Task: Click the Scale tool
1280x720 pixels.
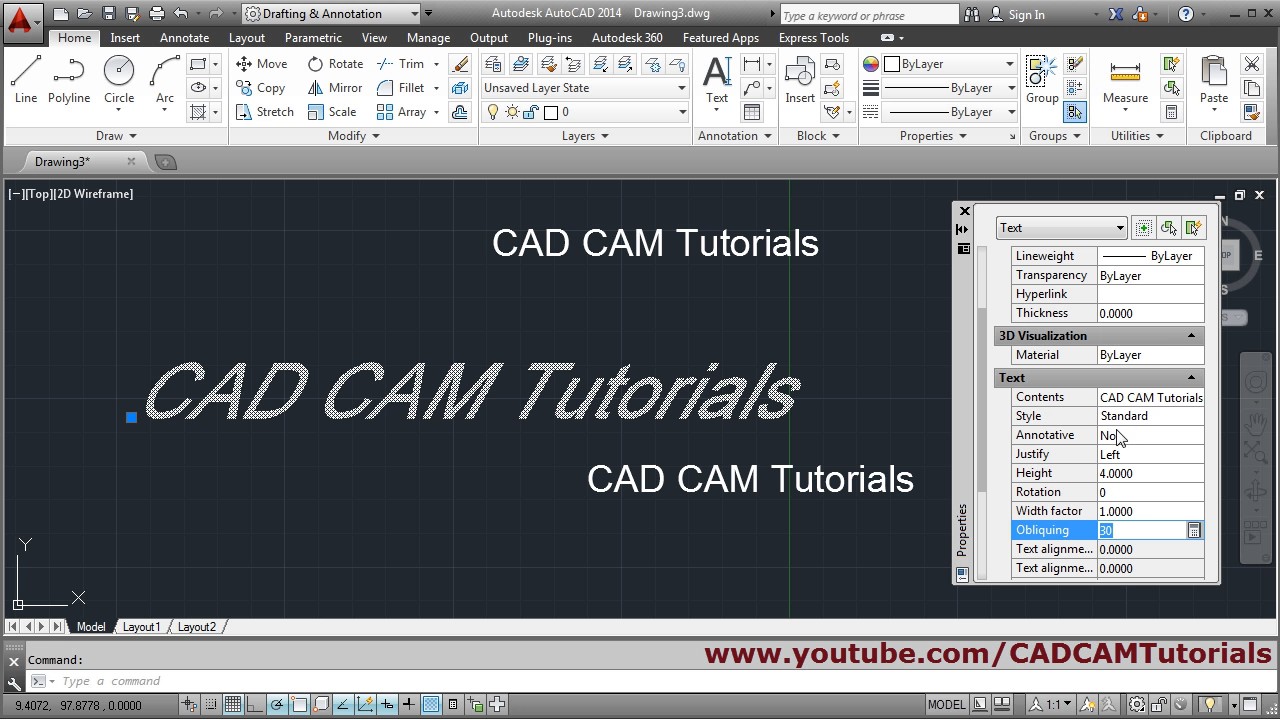Action: (333, 112)
